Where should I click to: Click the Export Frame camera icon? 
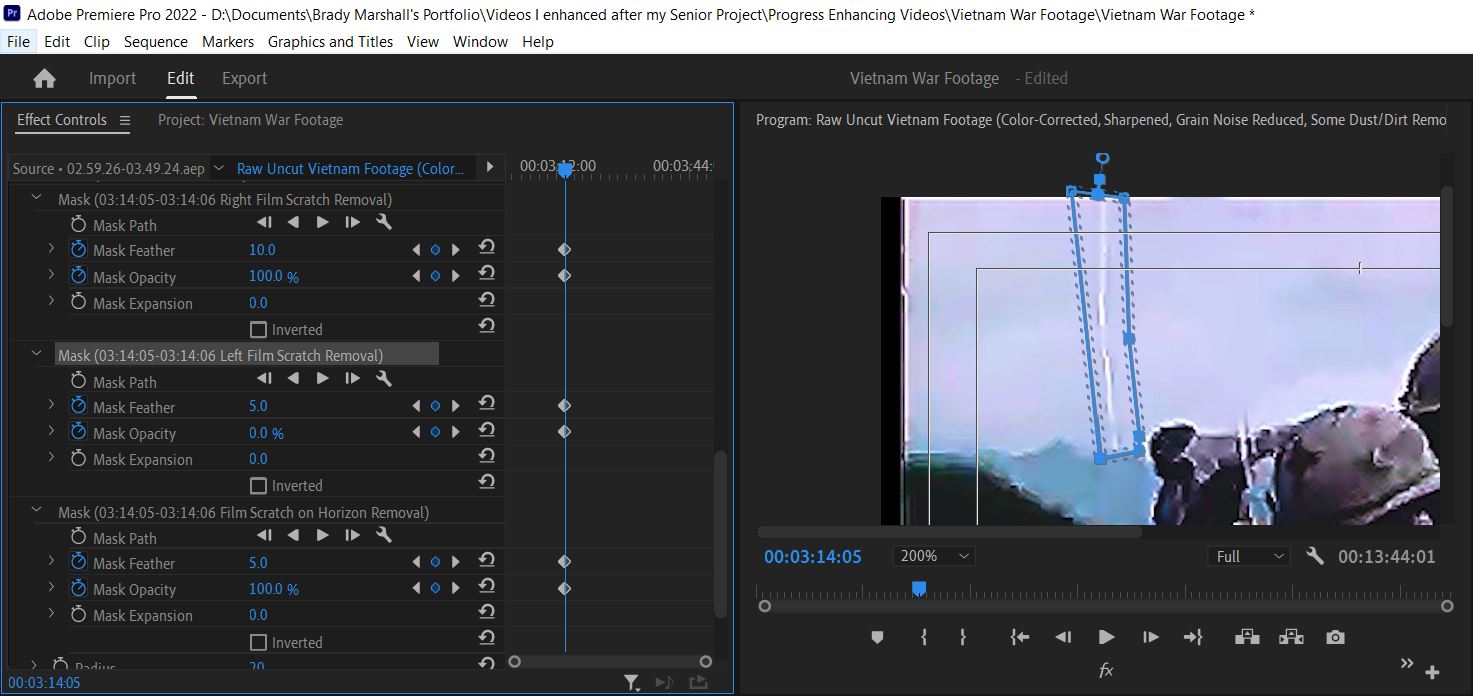[x=1335, y=637]
